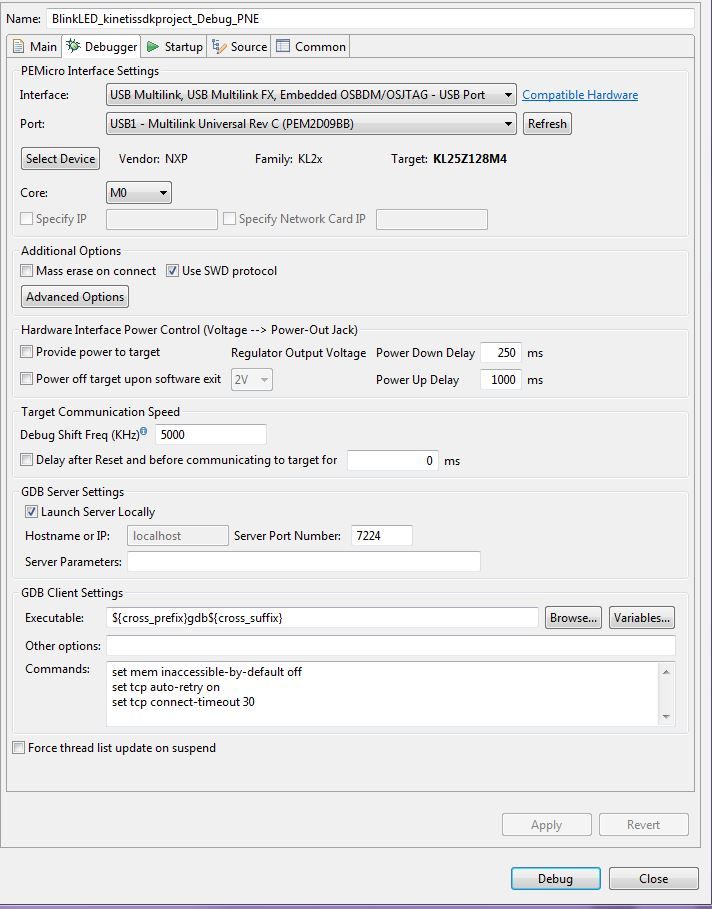Click the info icon beside Debug Shift Freq
Image resolution: width=712 pixels, height=909 pixels.
pyautogui.click(x=144, y=431)
